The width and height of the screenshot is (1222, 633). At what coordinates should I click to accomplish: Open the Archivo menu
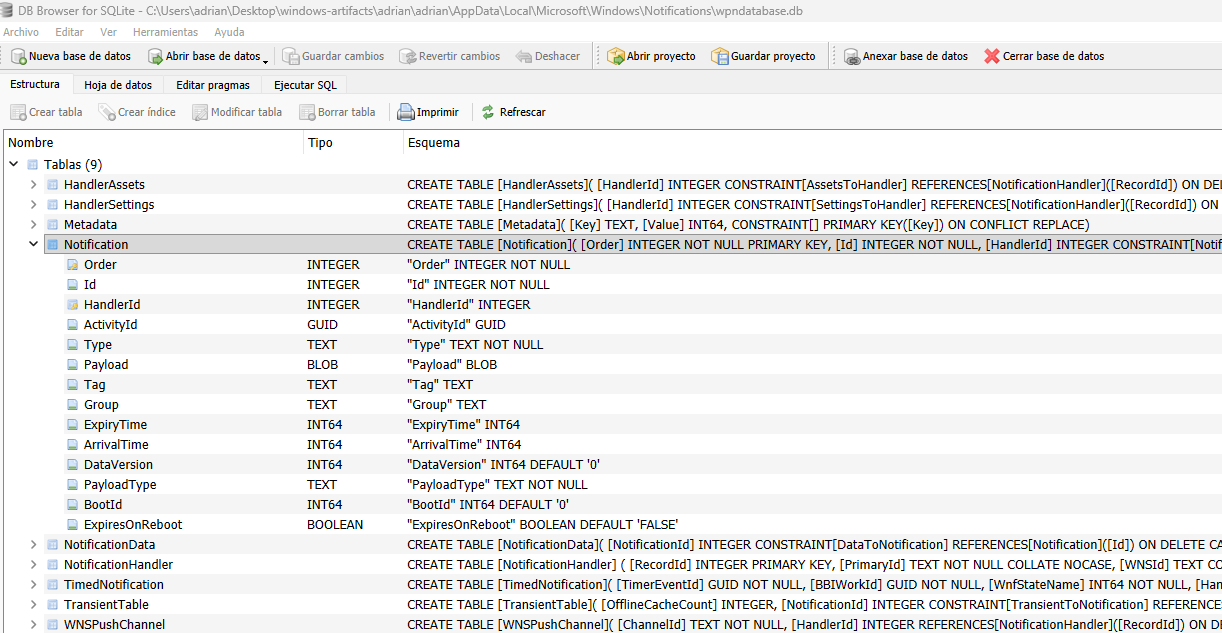(21, 32)
